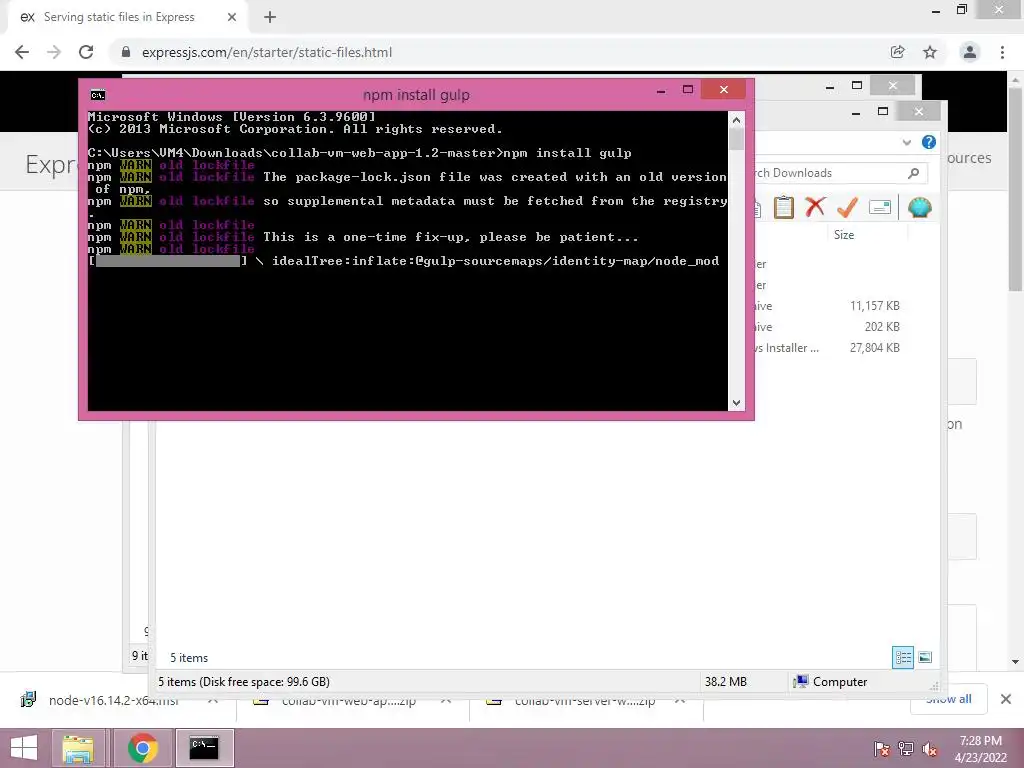Click the teal shell icon in Explorer toolbar
The image size is (1024, 768).
920,208
